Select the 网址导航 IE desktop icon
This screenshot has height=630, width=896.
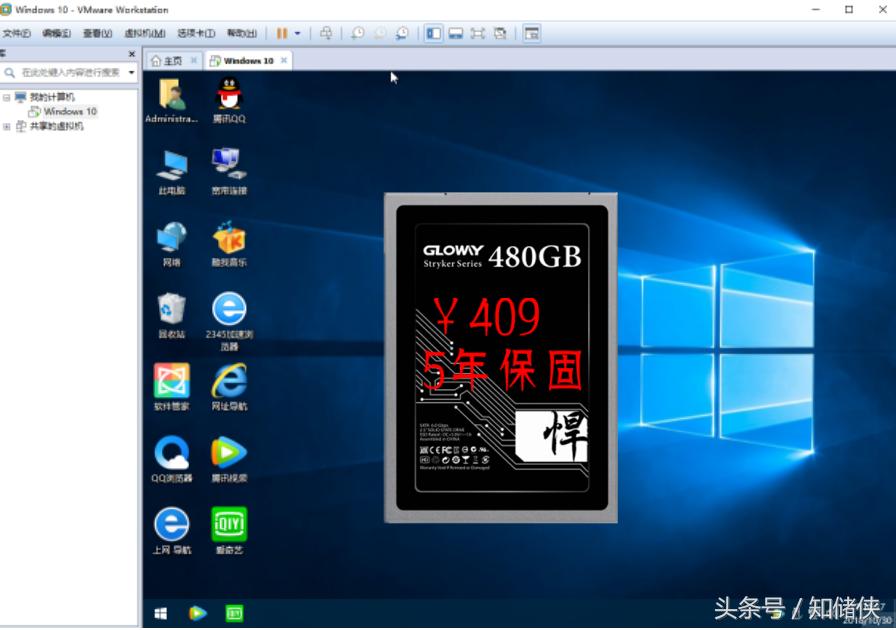(x=229, y=388)
